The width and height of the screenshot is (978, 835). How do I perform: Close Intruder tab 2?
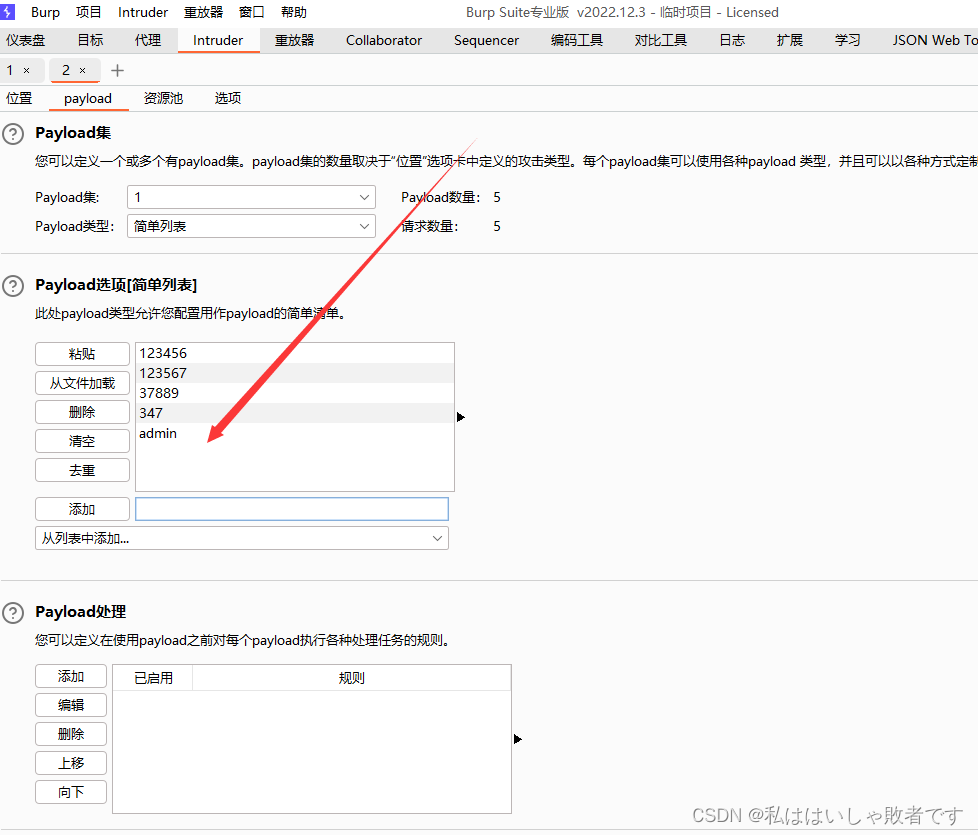(x=82, y=70)
